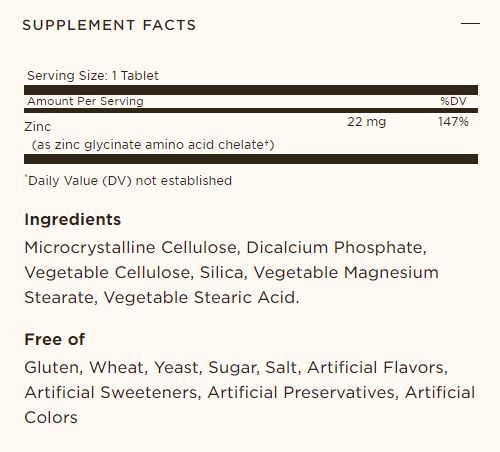Click Vegetable Magnesium in the ingredients
500x452 pixels.
(x=346, y=272)
